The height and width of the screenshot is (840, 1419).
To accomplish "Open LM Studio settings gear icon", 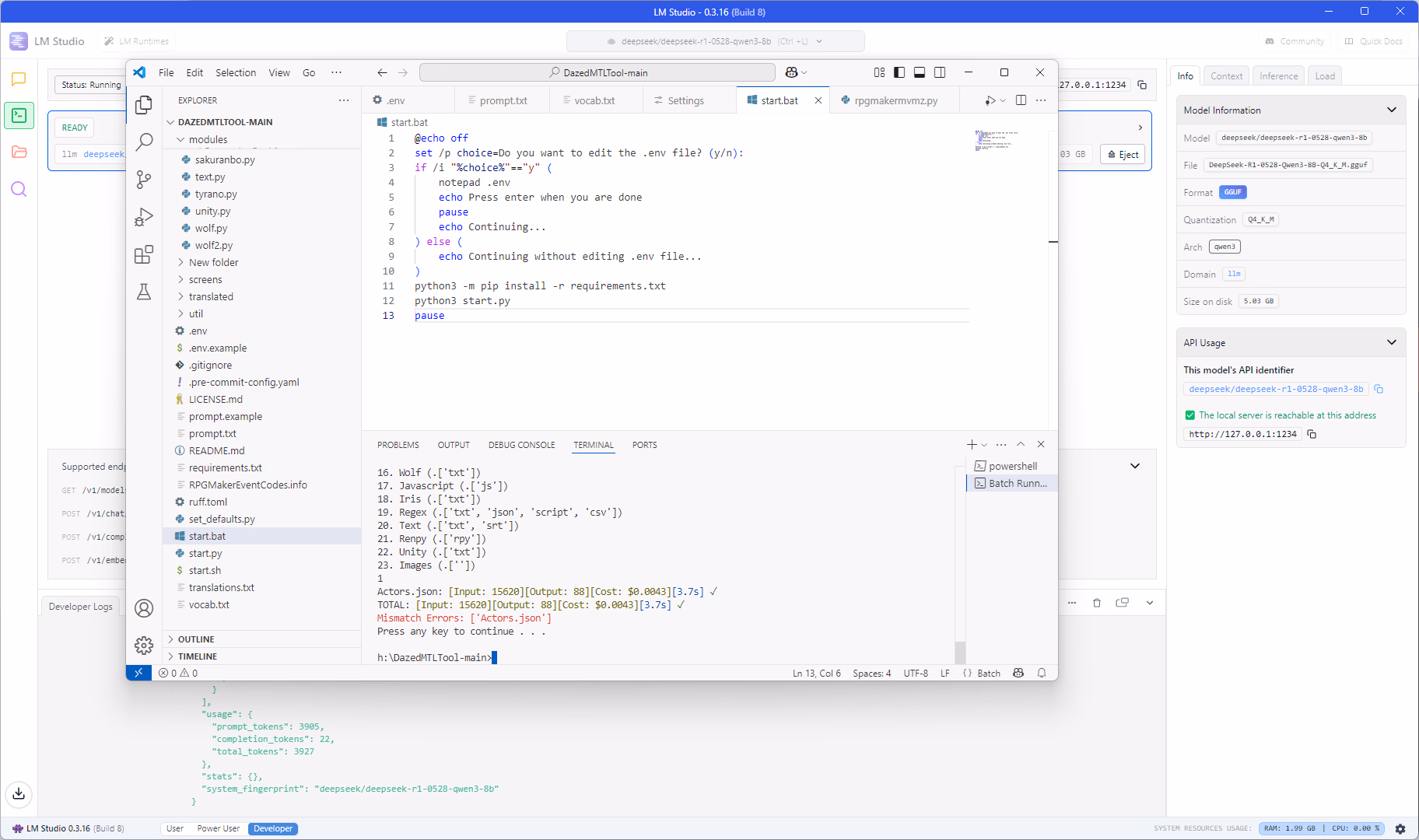I will pyautogui.click(x=1400, y=828).
